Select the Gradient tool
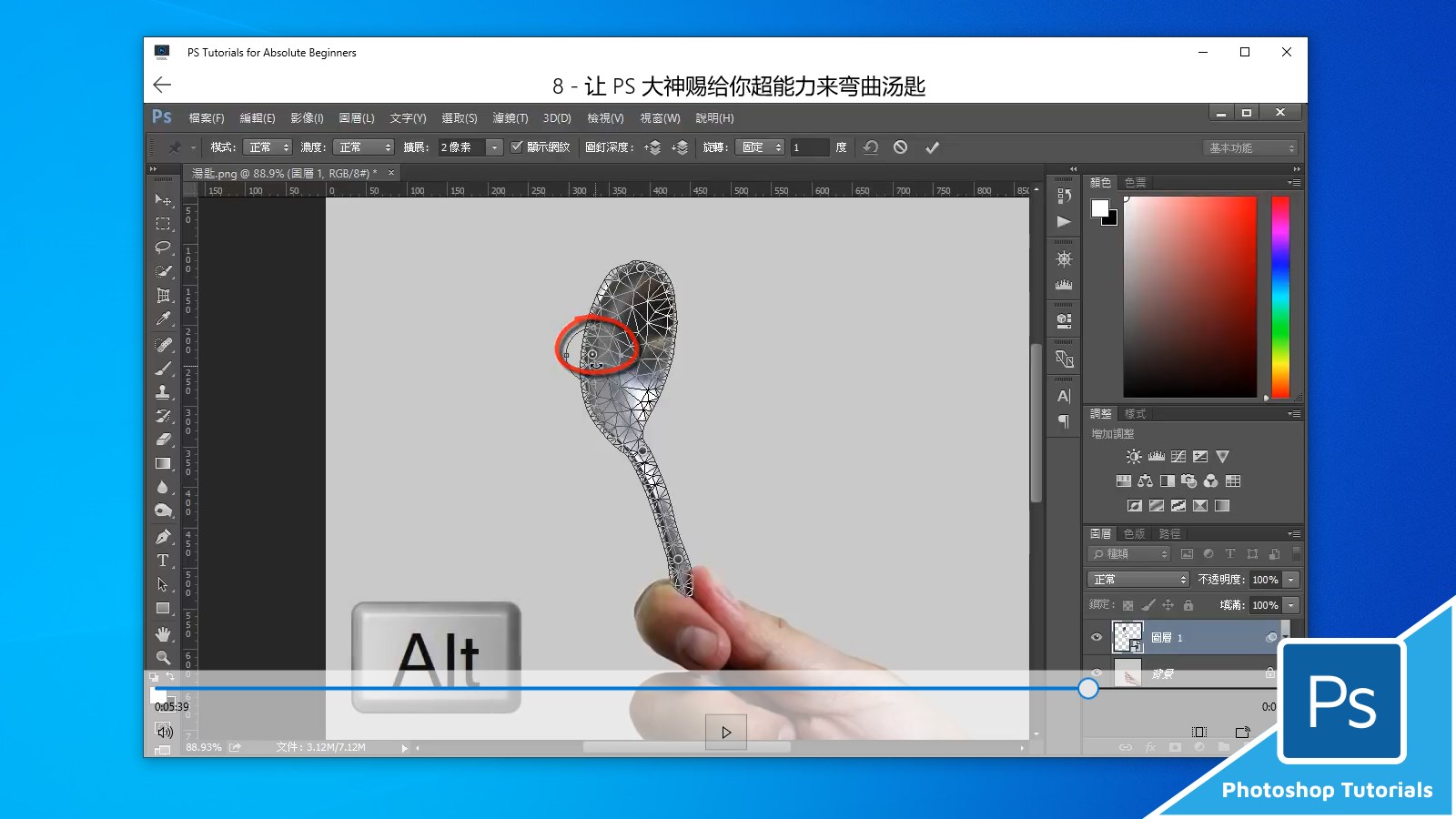 pyautogui.click(x=163, y=463)
